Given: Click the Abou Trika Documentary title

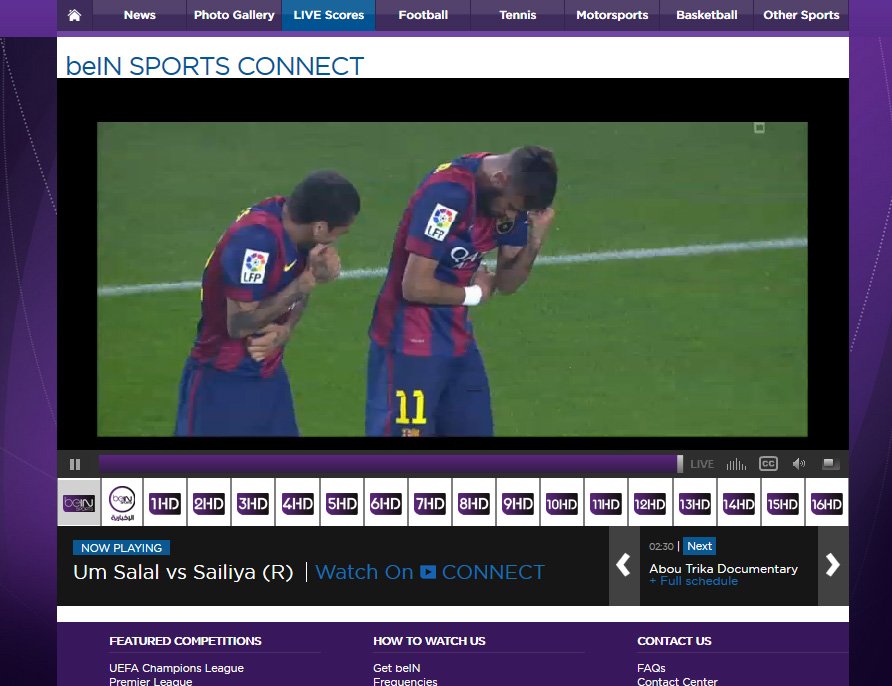Looking at the screenshot, I should click(x=723, y=569).
